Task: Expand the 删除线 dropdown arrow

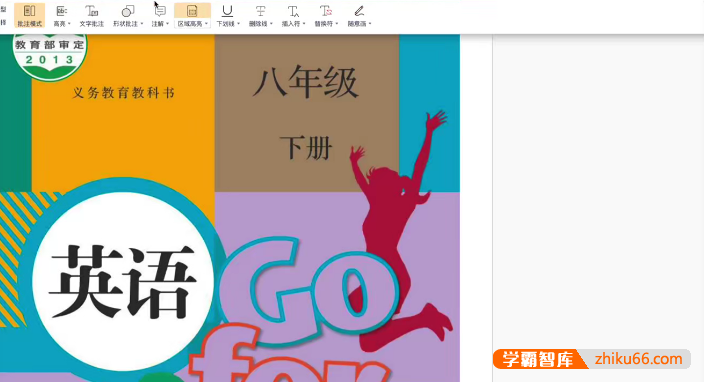Action: (271, 24)
